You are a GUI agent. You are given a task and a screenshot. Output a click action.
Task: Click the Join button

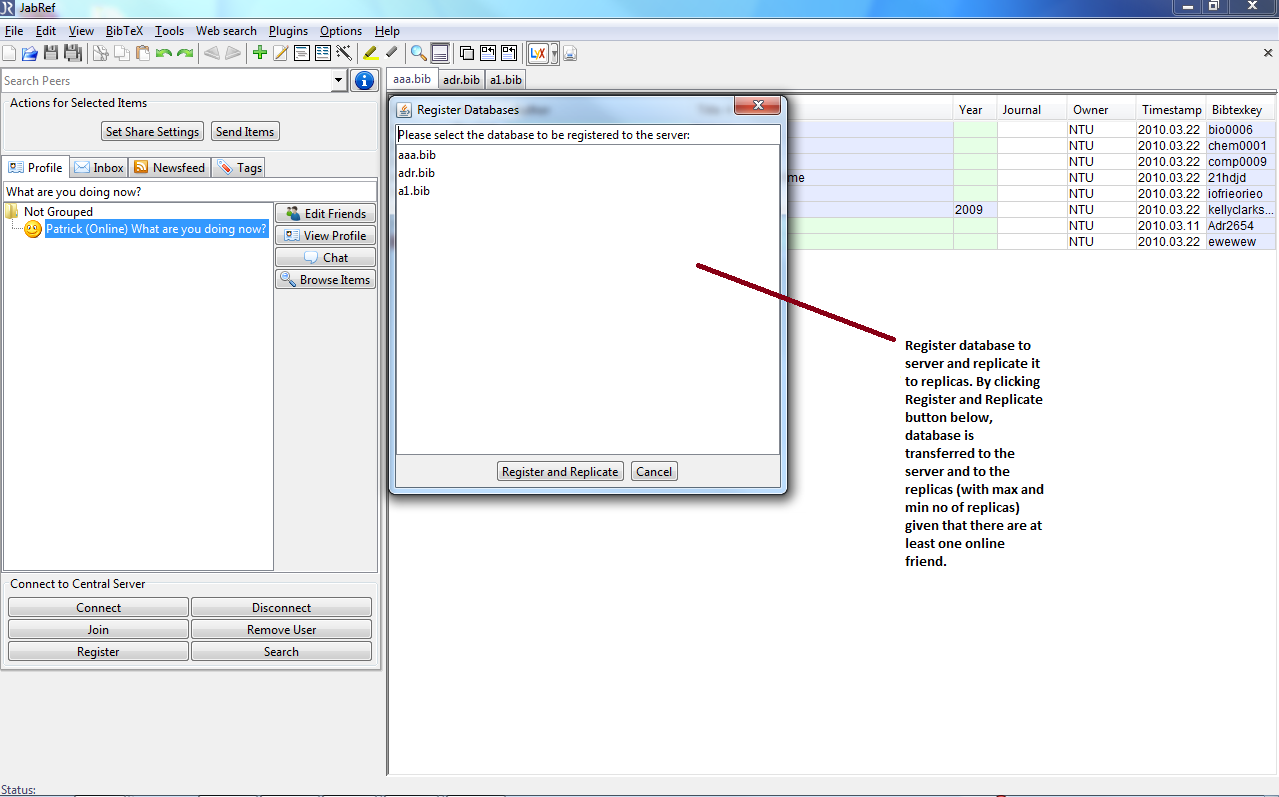(x=98, y=629)
